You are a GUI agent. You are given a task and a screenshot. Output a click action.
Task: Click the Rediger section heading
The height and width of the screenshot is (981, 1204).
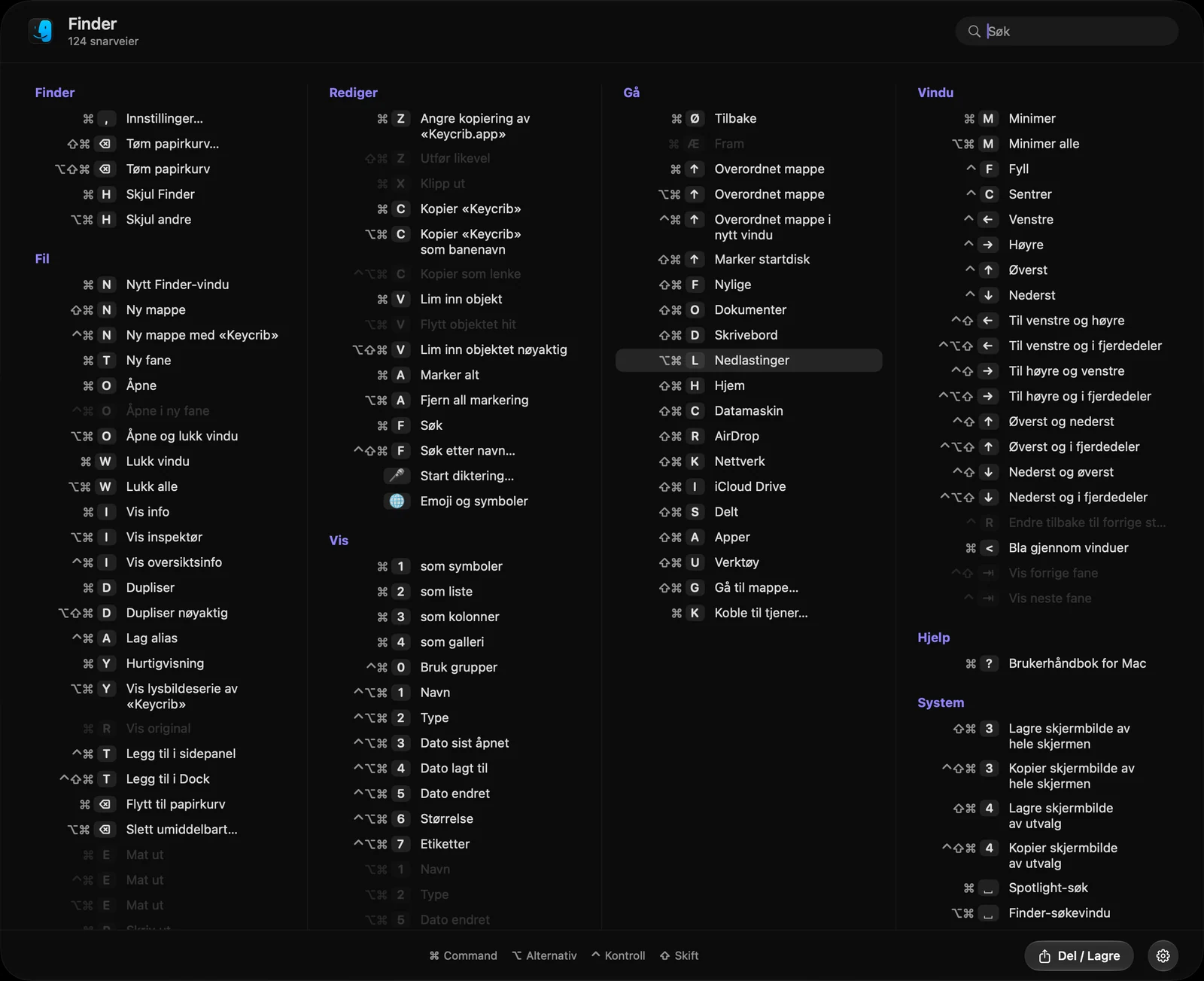[x=353, y=93]
